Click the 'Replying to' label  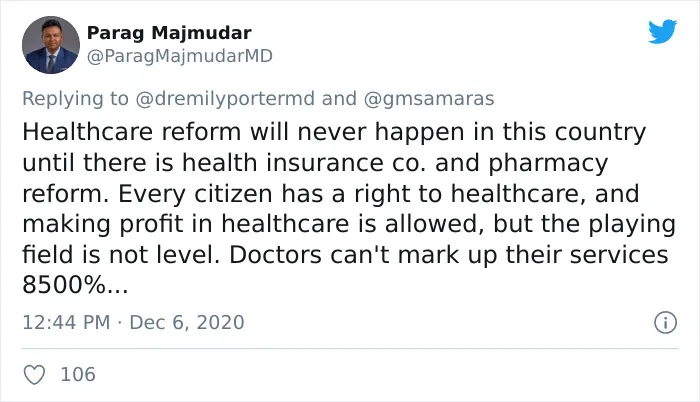(x=75, y=99)
